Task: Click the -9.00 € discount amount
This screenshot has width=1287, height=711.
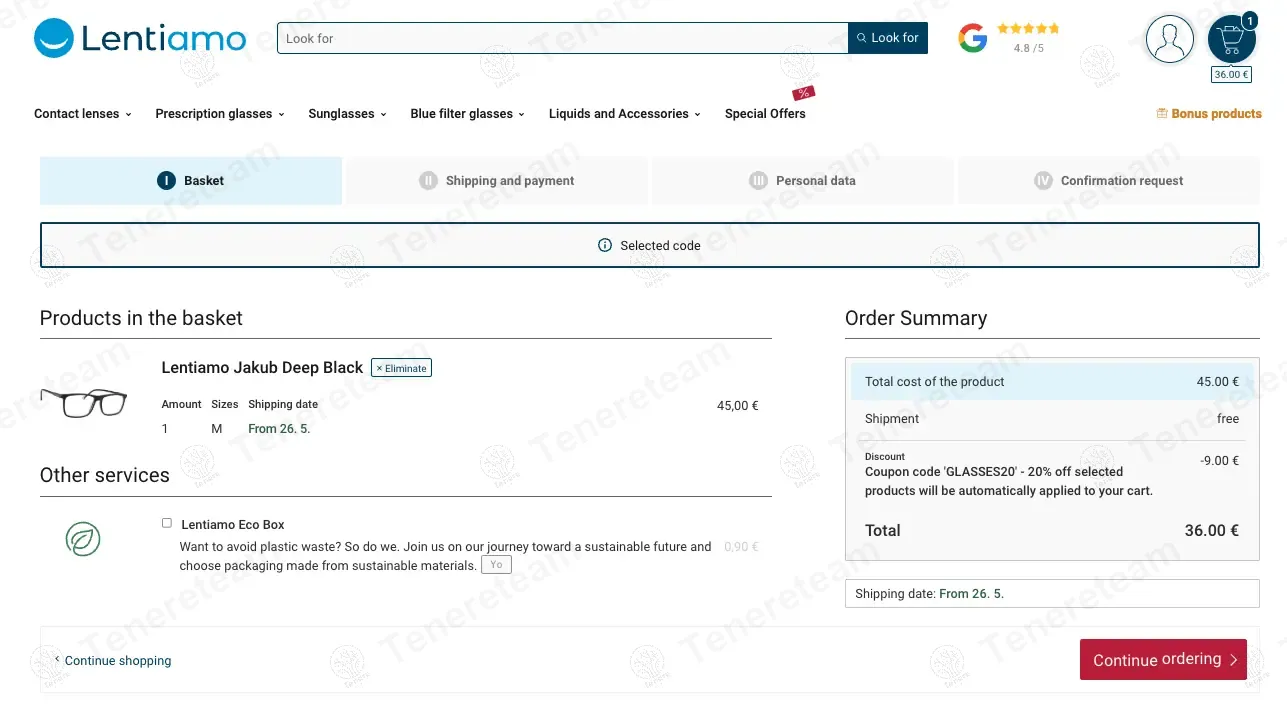Action: pyautogui.click(x=1219, y=461)
